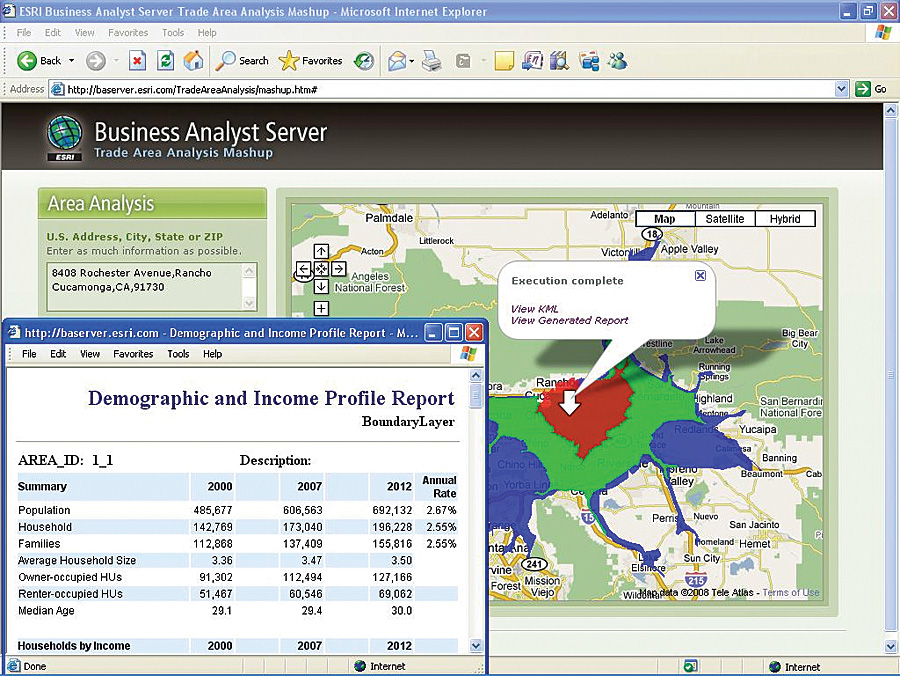Pan the map down arrow

321,286
